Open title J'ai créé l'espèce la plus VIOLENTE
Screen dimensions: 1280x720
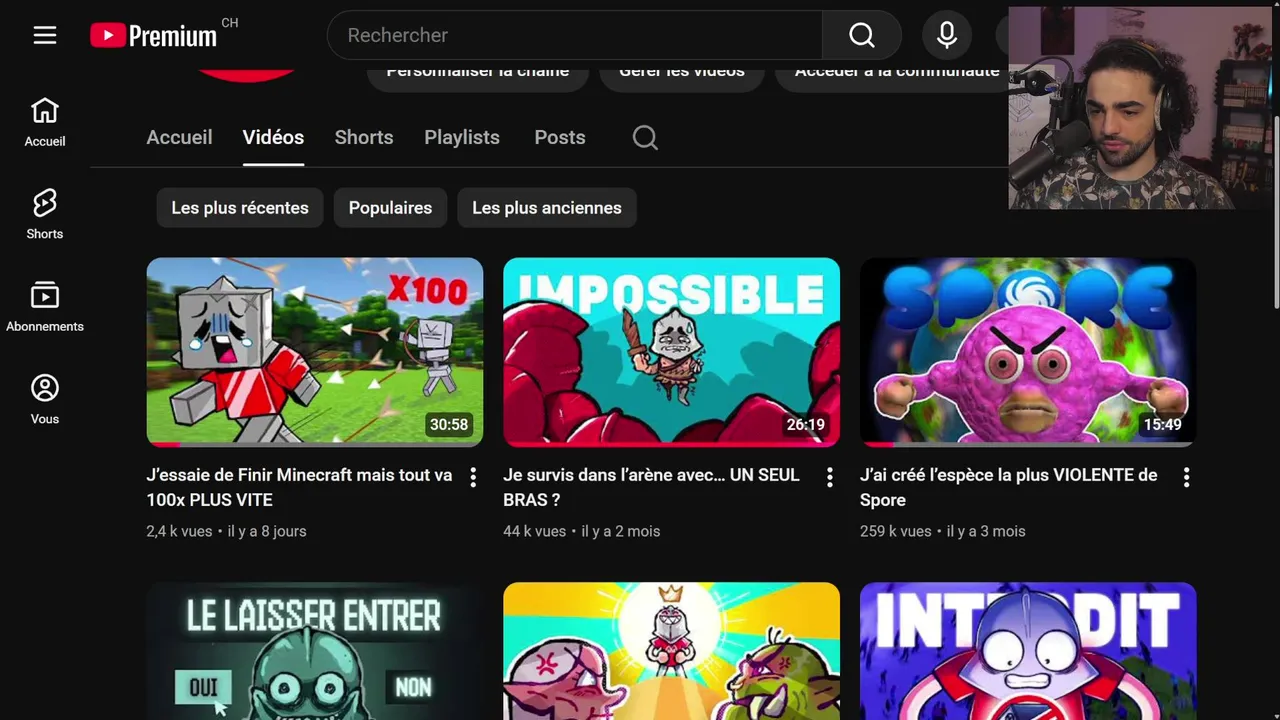[1009, 487]
